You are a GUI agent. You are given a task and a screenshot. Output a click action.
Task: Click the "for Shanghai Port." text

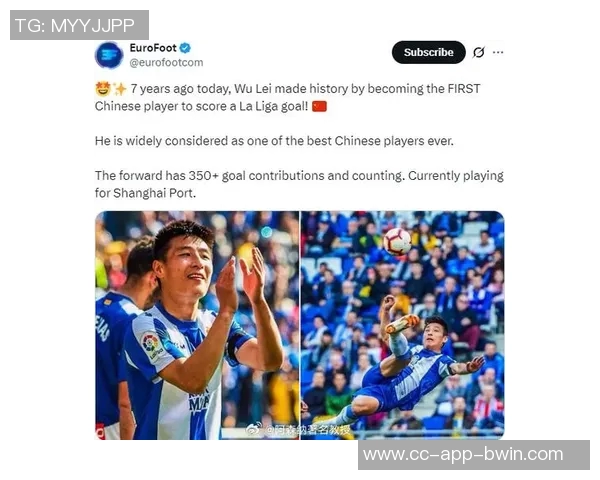click(x=144, y=193)
